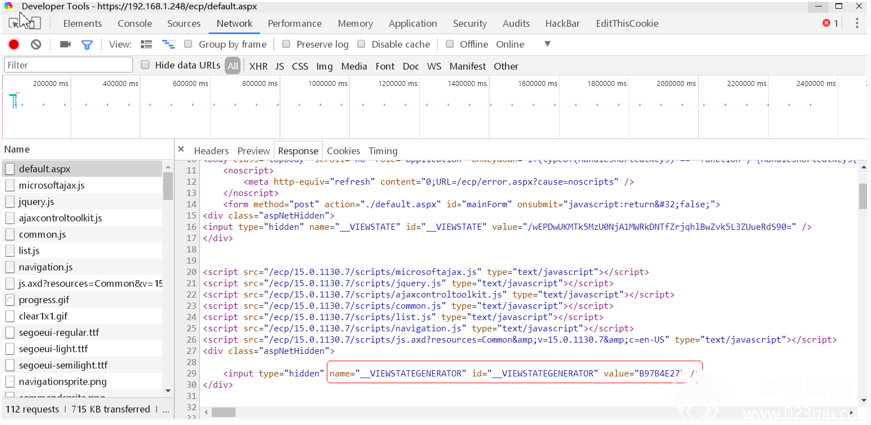Close the request details panel

tap(181, 149)
